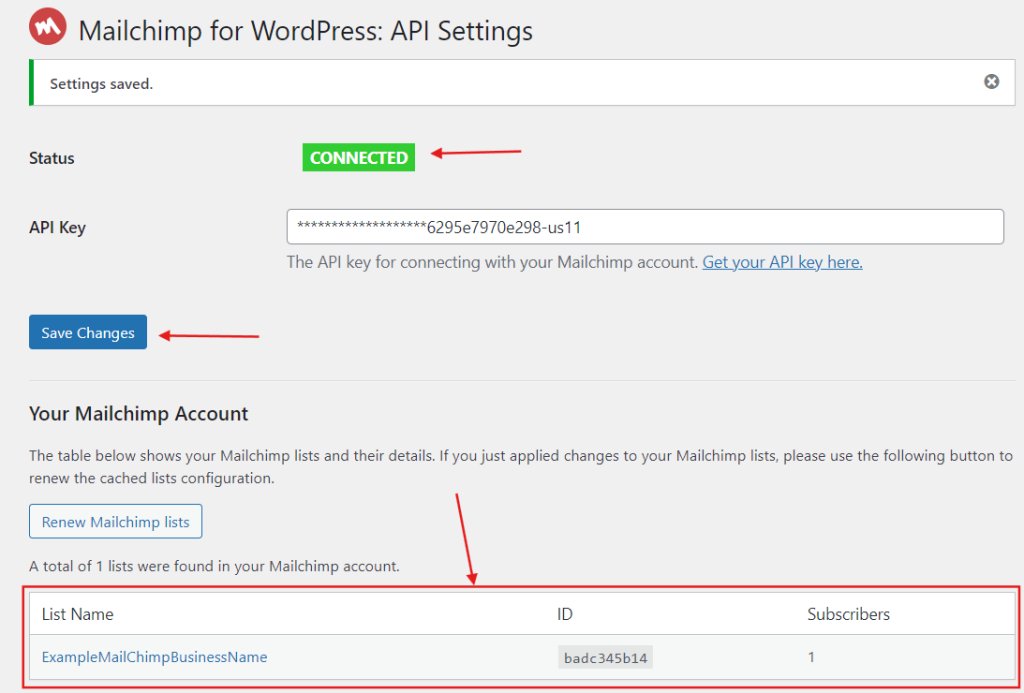1024x693 pixels.
Task: Click the CONNECTED status badge
Action: pyautogui.click(x=359, y=157)
